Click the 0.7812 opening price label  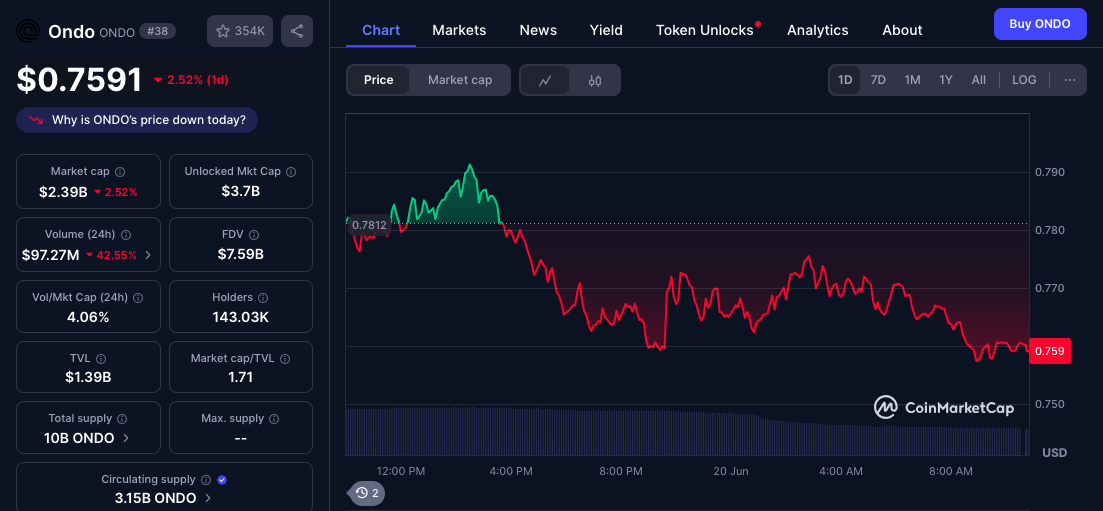coord(369,225)
